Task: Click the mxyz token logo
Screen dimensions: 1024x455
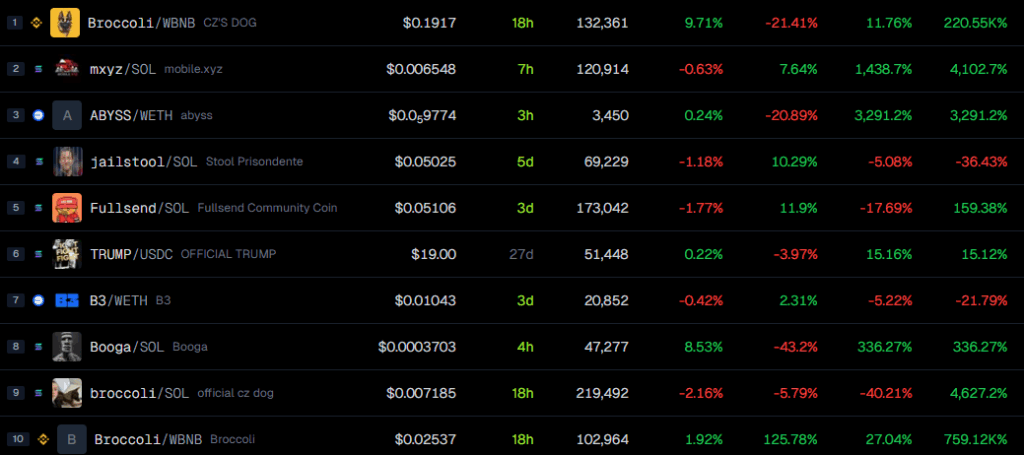Action: (x=67, y=69)
